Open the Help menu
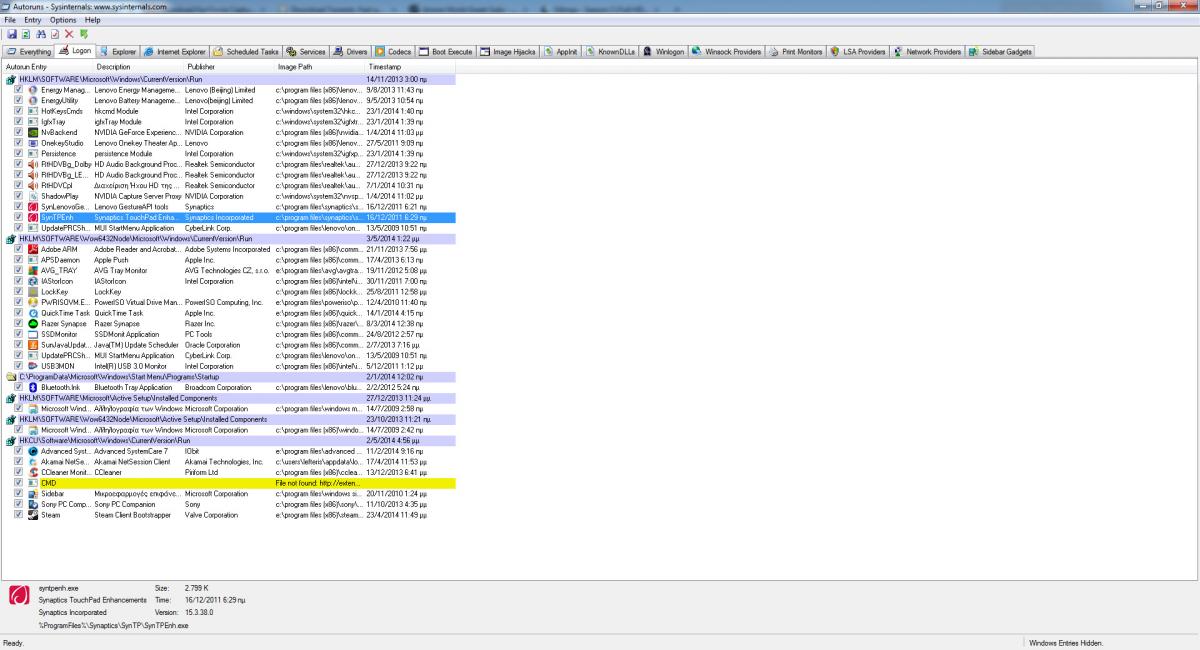Viewport: 1200px width, 650px height. click(92, 20)
